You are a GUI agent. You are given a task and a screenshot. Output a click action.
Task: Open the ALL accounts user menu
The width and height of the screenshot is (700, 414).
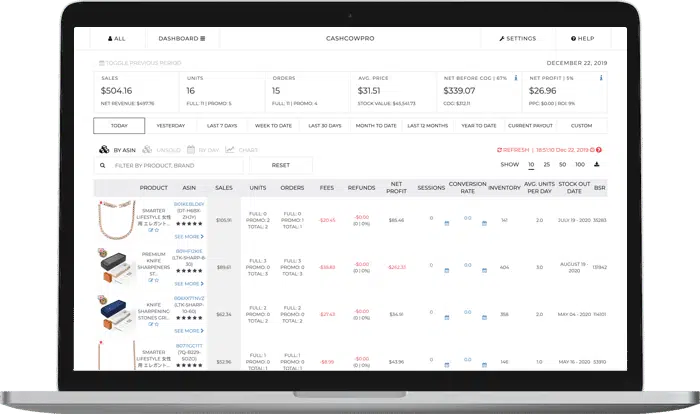[x=117, y=39]
